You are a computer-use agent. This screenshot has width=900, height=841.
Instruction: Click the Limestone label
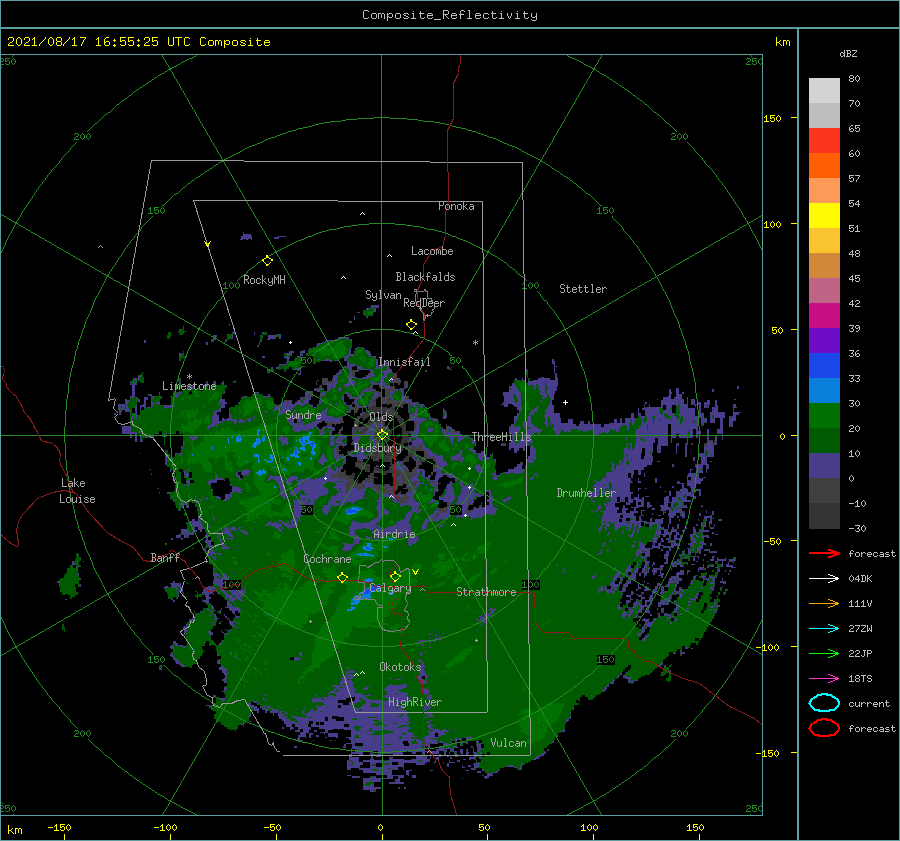coord(189,386)
